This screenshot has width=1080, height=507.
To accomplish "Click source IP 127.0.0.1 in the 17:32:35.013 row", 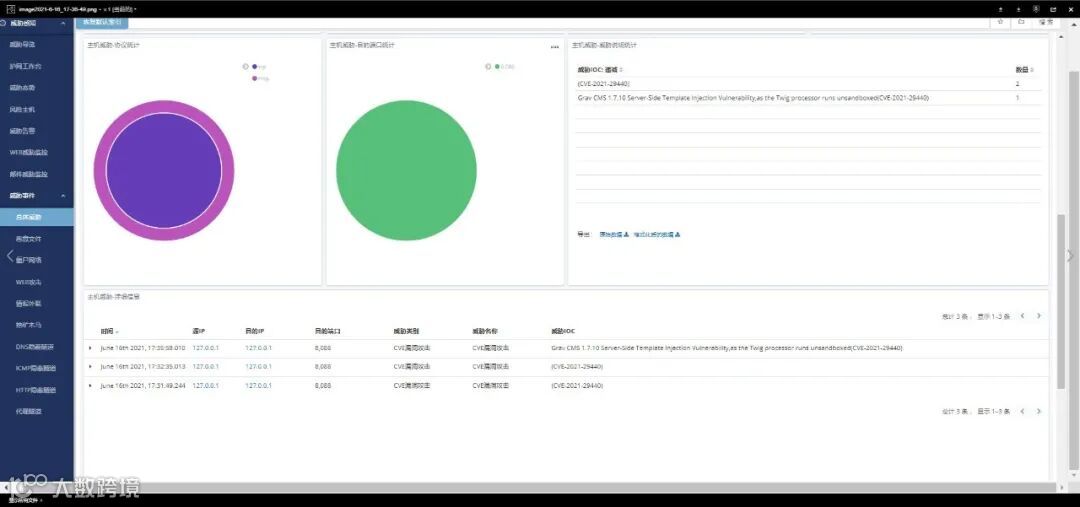I will click(205, 366).
